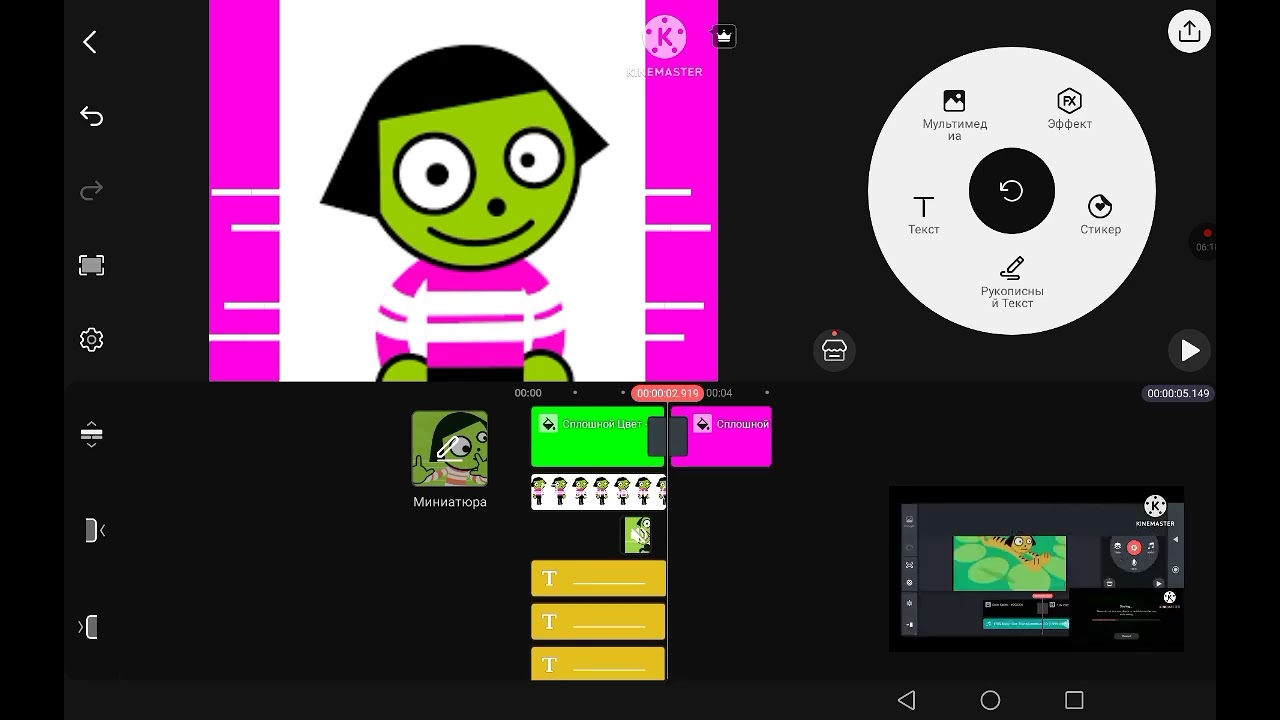Select the third yellow text layer
Screen dimensions: 1280x720
click(598, 663)
